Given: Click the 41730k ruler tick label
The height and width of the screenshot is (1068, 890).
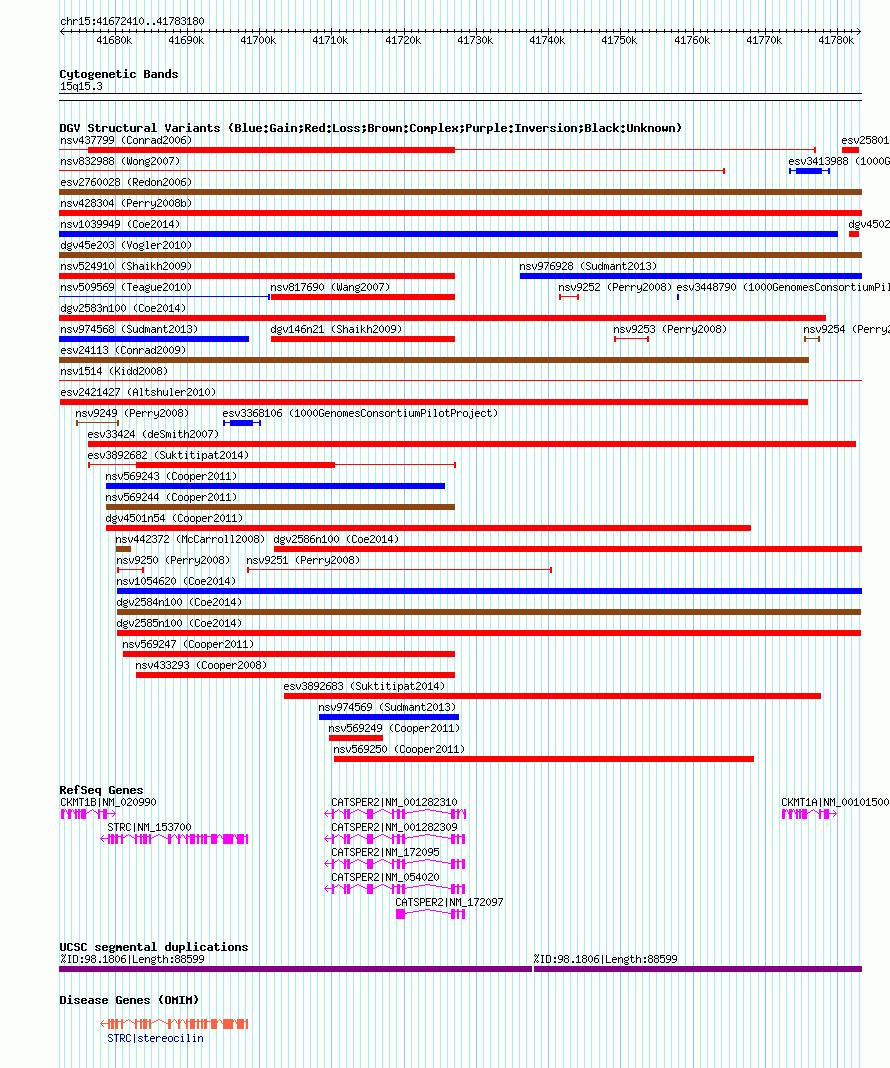Looking at the screenshot, I should 475,41.
